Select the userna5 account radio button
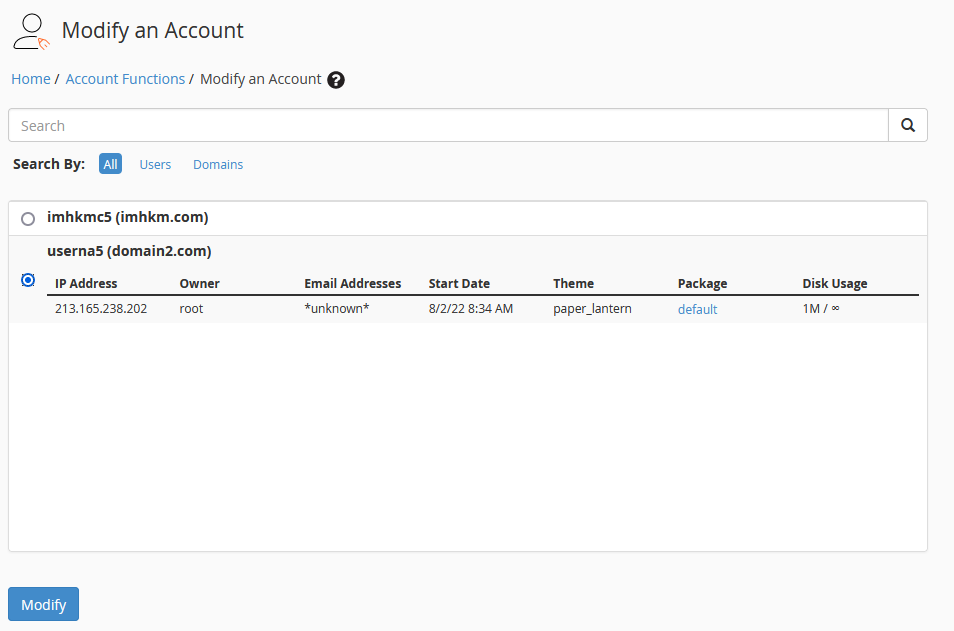Screen dimensions: 954x631 tap(28, 280)
